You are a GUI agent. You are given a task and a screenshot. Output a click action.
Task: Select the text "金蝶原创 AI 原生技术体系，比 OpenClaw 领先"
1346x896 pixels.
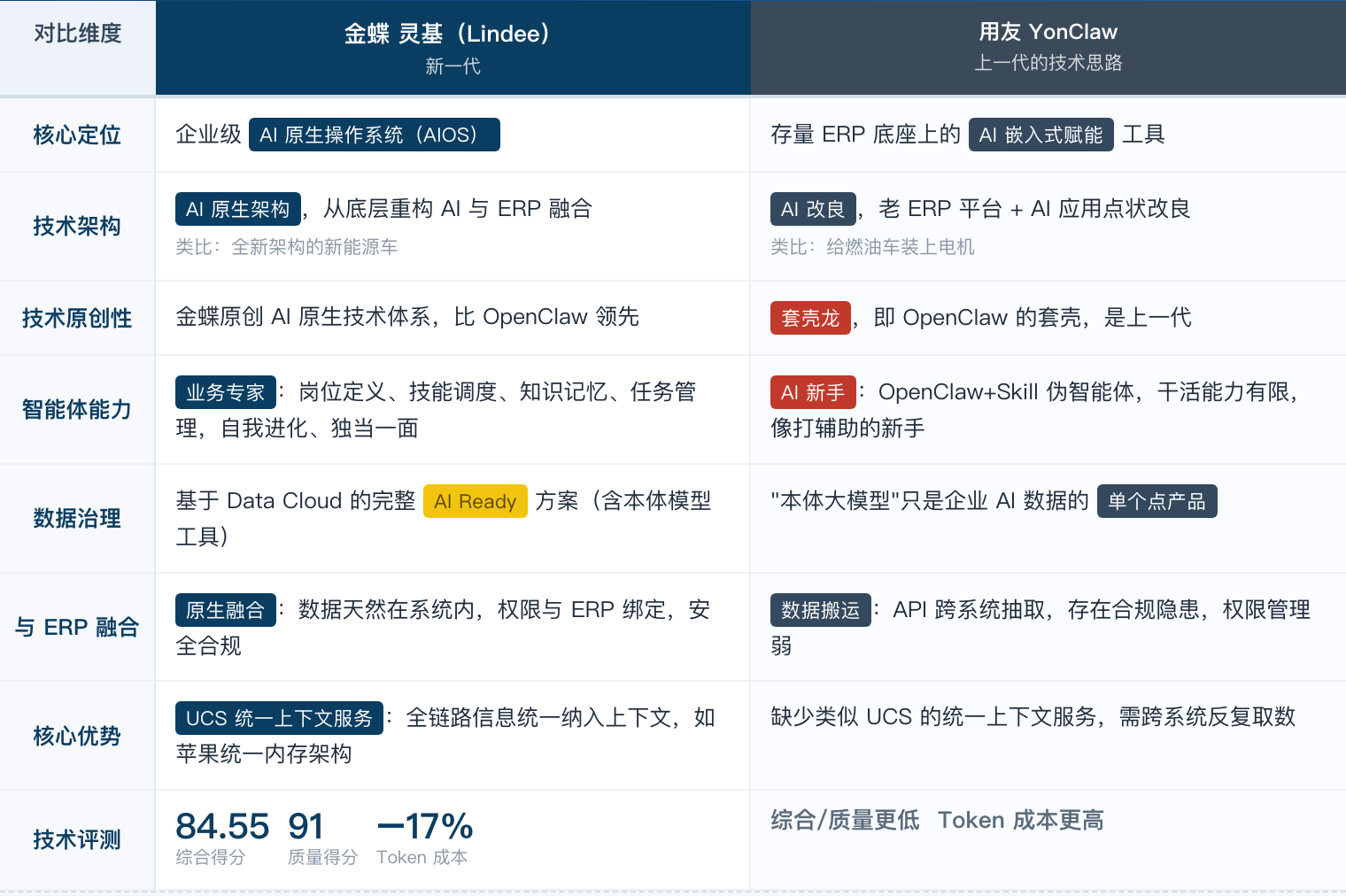pos(407,317)
